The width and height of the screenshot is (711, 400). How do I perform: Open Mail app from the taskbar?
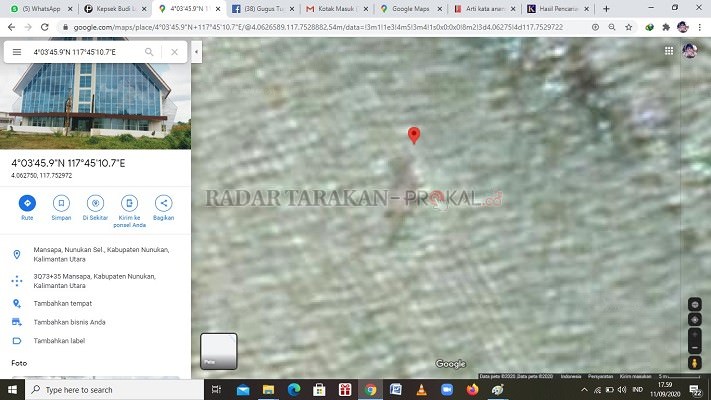click(243, 390)
